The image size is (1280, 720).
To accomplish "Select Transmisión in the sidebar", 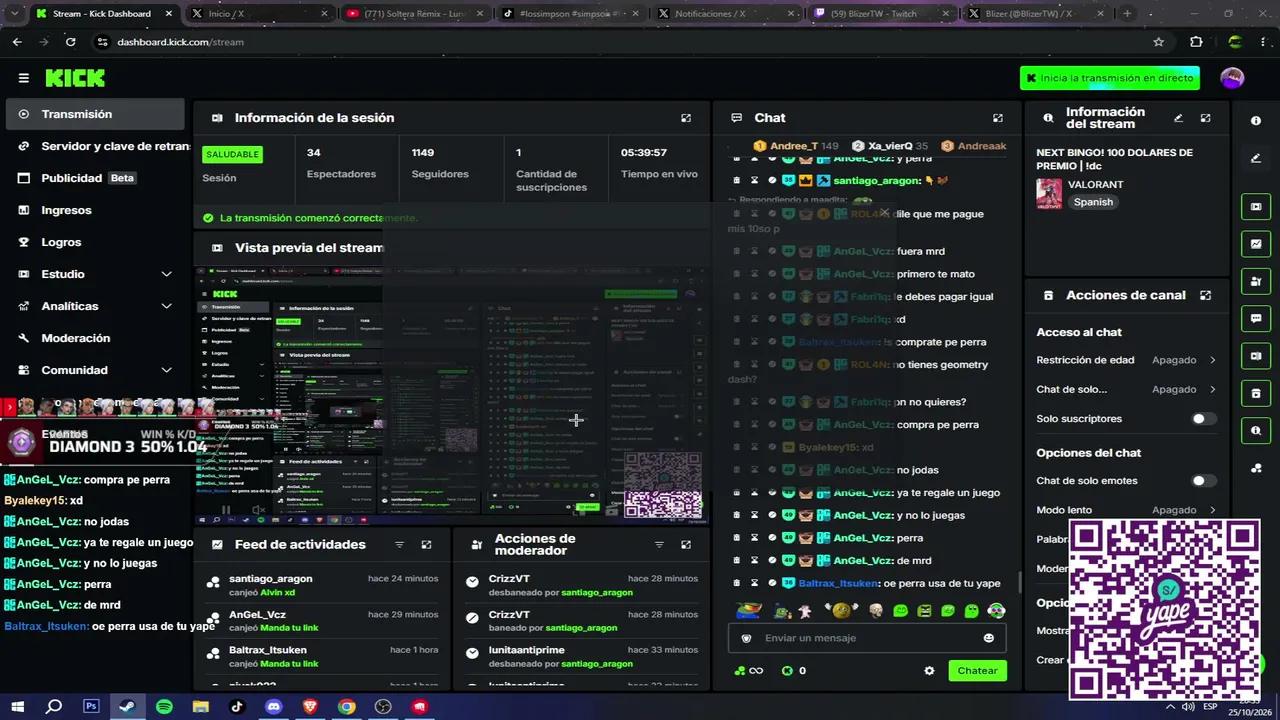I will coord(96,114).
